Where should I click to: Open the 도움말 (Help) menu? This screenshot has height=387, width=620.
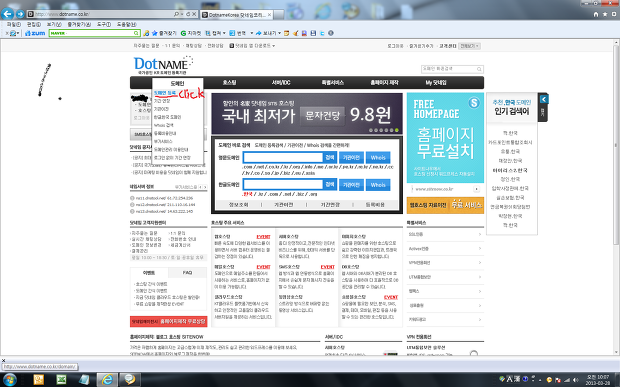point(127,25)
